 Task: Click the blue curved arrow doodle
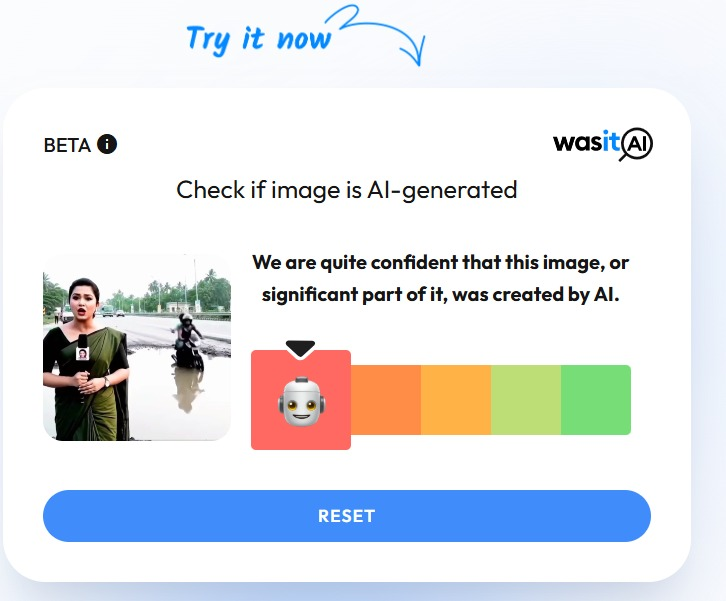click(376, 35)
